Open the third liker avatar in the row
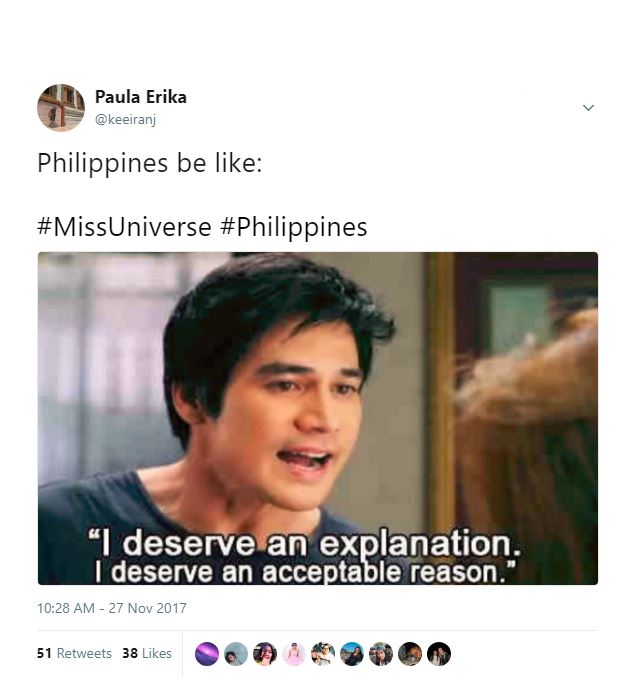Screen dimensions: 633x677 265,654
